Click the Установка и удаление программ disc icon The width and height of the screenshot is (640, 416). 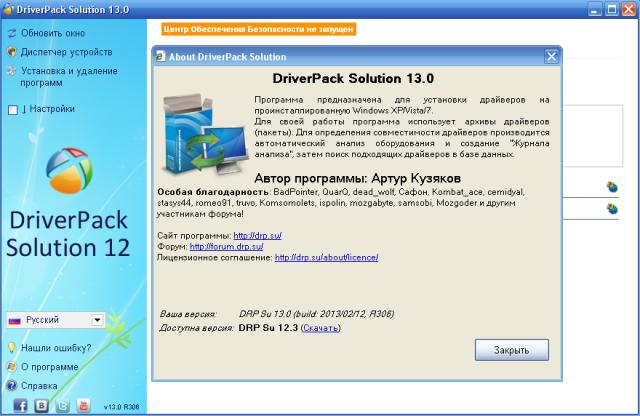tap(12, 71)
